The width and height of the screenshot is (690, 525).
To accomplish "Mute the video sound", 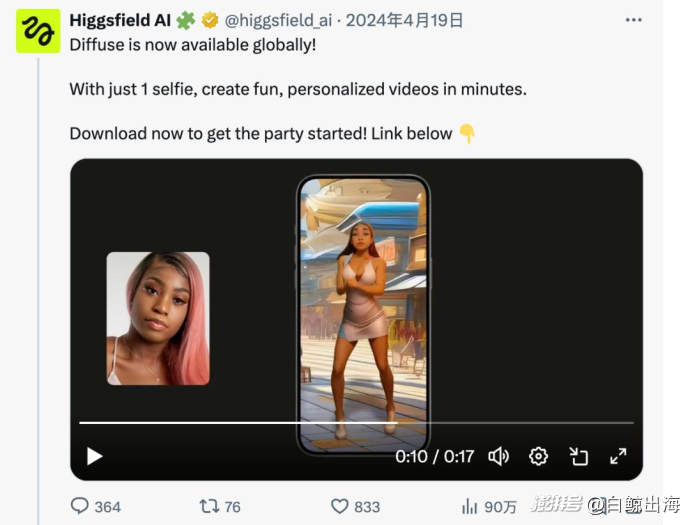I will pyautogui.click(x=498, y=456).
